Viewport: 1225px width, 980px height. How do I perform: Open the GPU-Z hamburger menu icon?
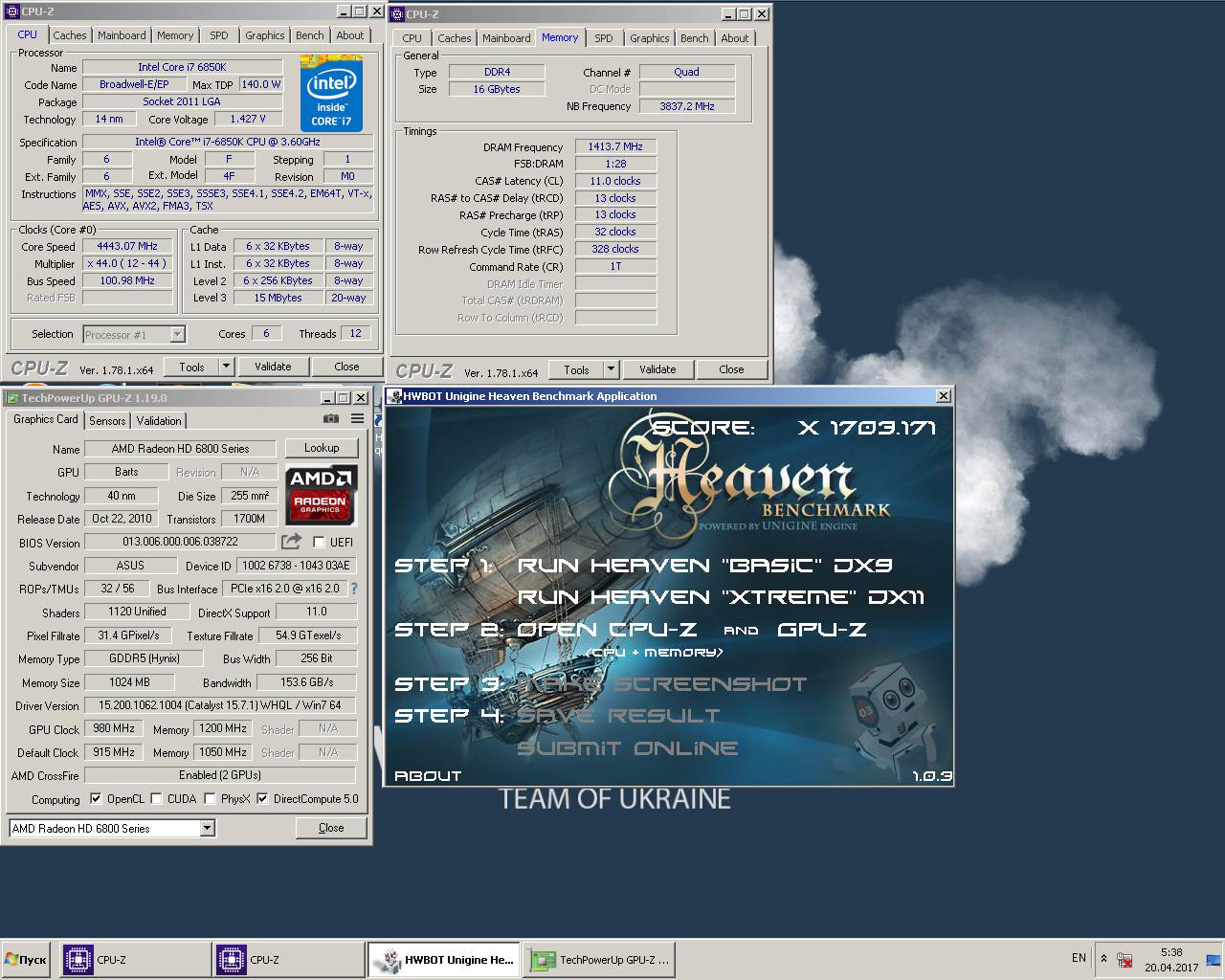pos(357,418)
